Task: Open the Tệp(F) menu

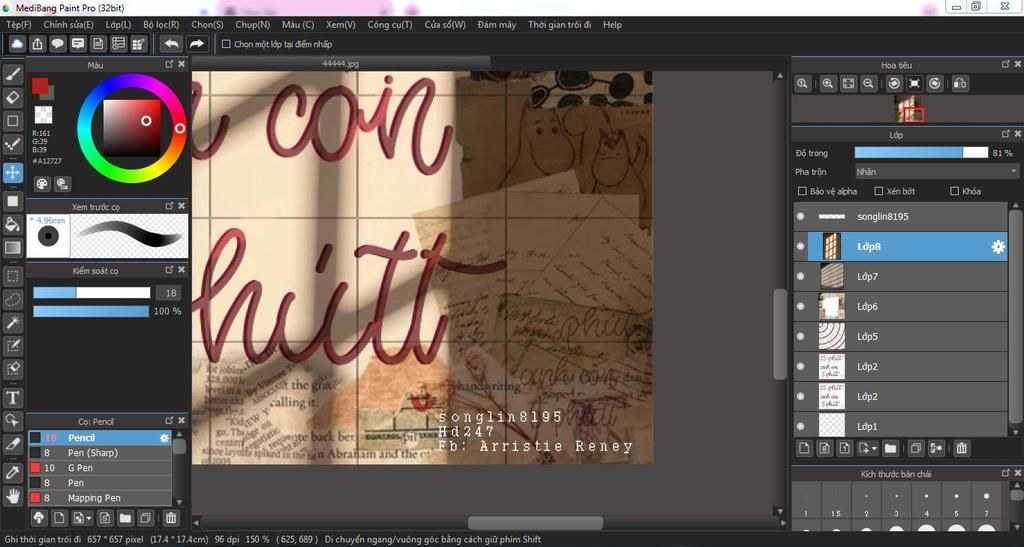Action: coord(19,25)
